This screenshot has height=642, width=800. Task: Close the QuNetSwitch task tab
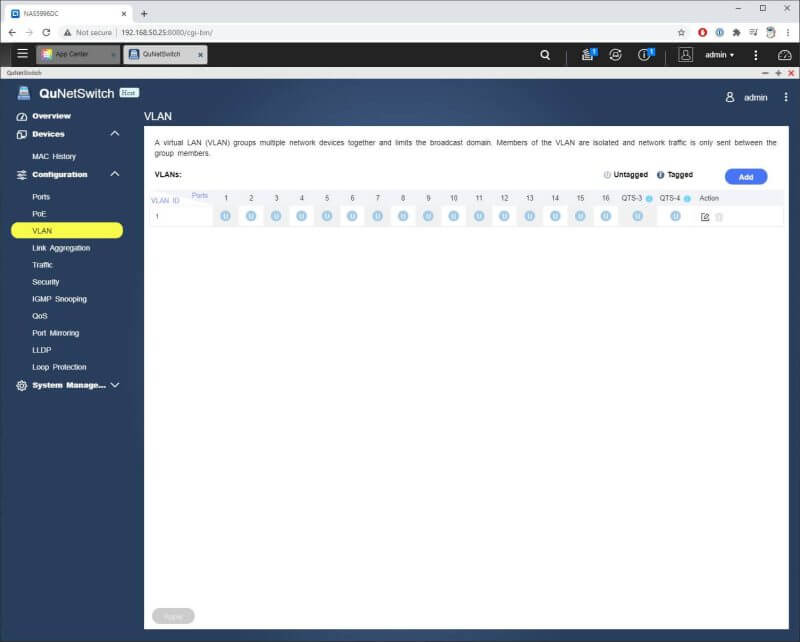[201, 55]
